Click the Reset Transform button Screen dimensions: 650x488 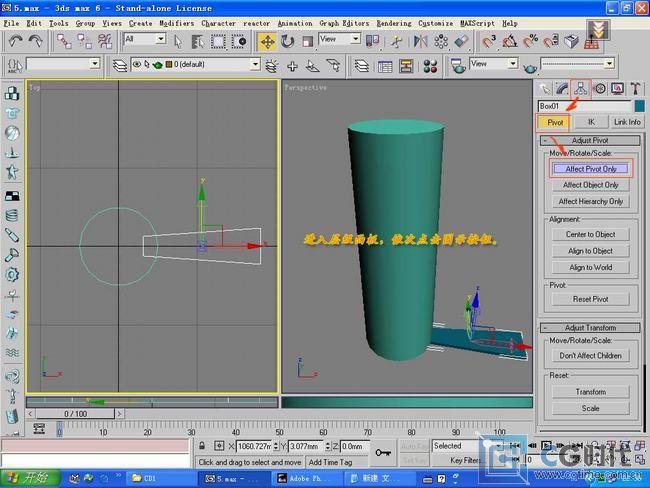coord(591,392)
